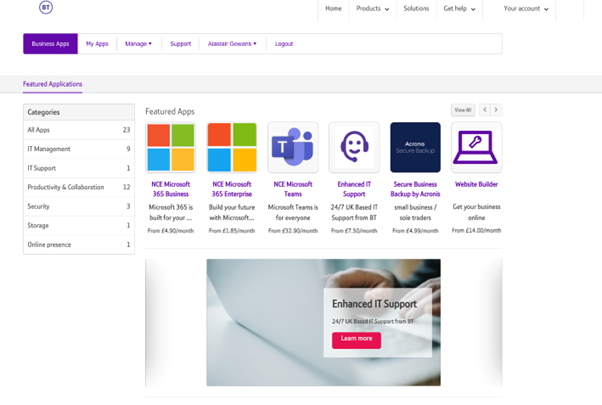Click 'From £4.90/month' price text
The image size is (602, 405).
(170, 231)
